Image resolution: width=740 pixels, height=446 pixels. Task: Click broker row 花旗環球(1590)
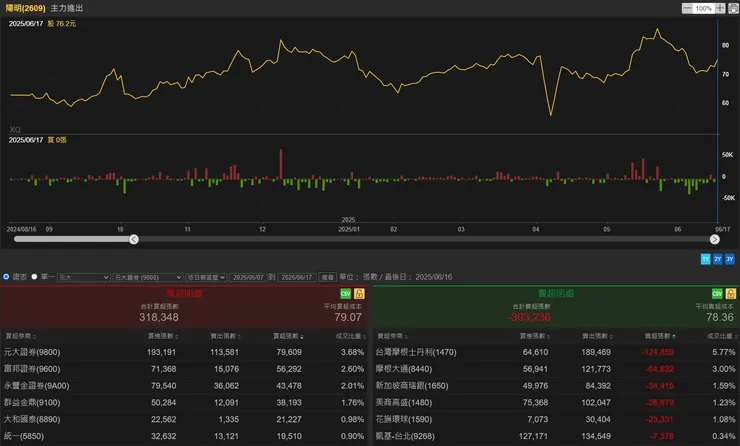tap(556, 419)
